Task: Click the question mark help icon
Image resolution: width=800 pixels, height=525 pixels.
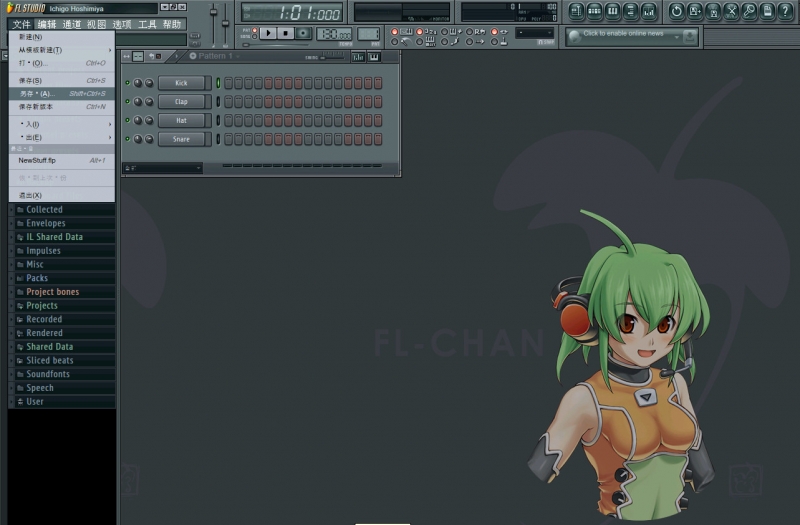Action: pos(786,11)
